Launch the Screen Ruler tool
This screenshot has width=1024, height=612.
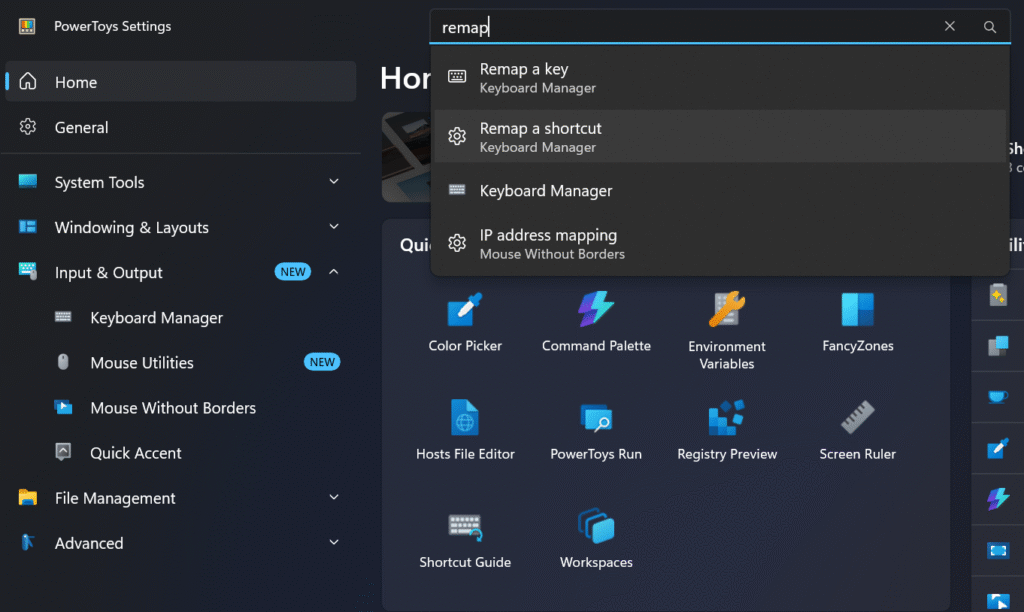[x=857, y=418]
